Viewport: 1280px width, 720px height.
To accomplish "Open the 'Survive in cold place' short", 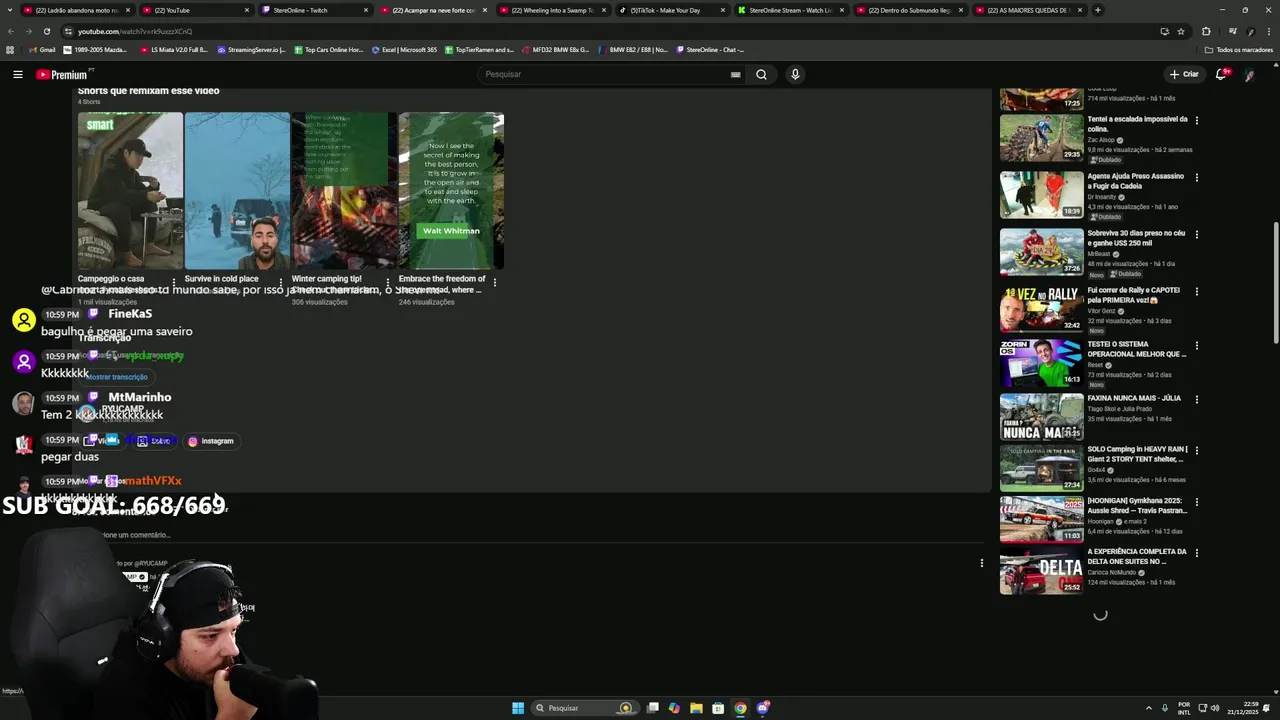I will pyautogui.click(x=237, y=190).
